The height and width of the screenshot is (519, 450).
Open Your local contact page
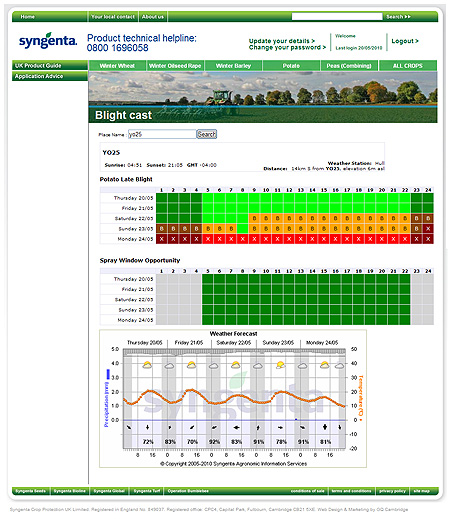[113, 17]
